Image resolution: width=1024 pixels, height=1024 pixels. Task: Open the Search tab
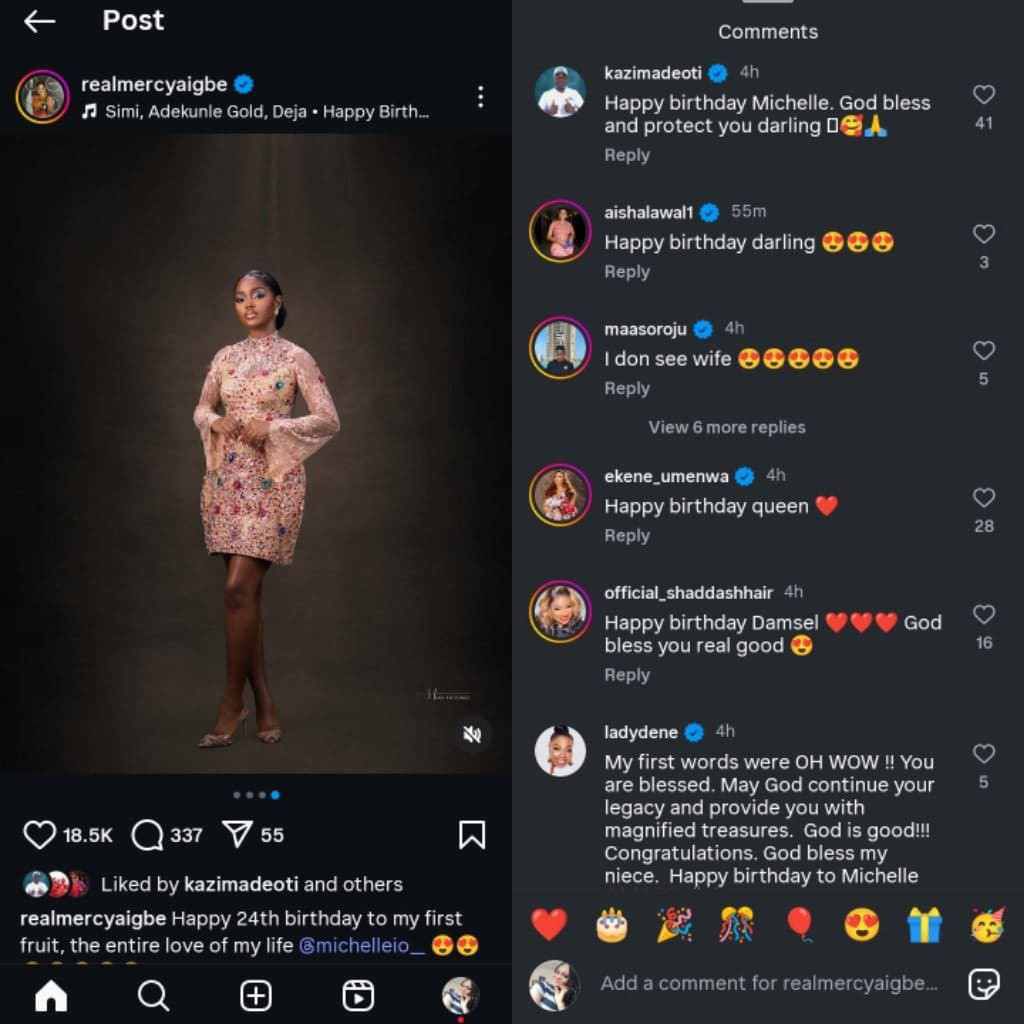153,995
